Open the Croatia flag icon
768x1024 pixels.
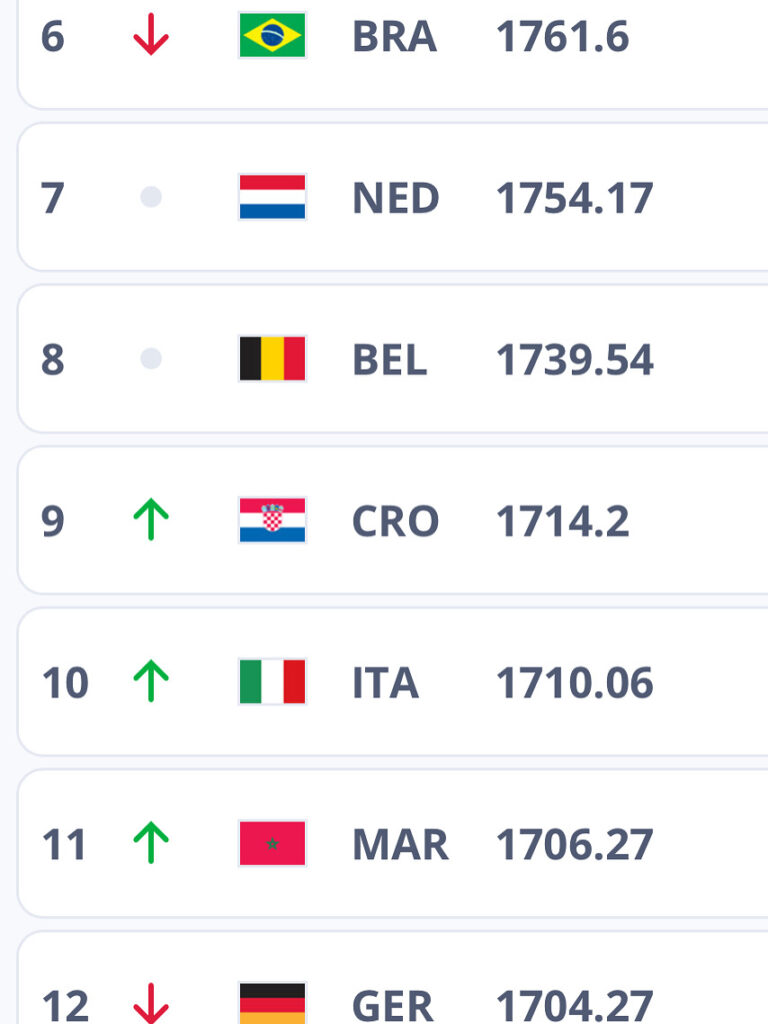tap(272, 520)
